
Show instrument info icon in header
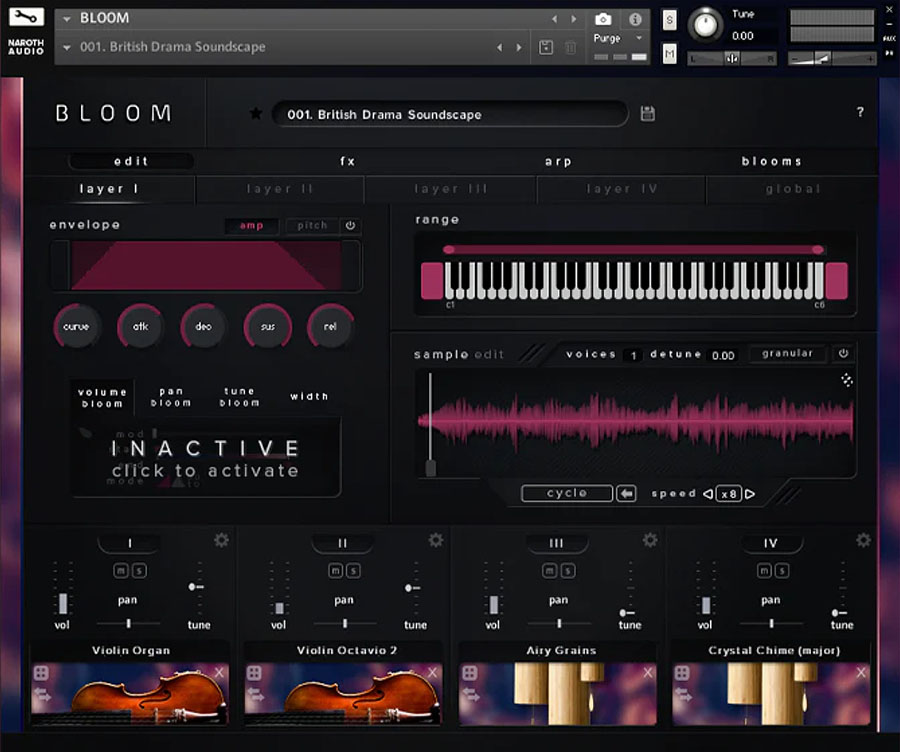635,20
